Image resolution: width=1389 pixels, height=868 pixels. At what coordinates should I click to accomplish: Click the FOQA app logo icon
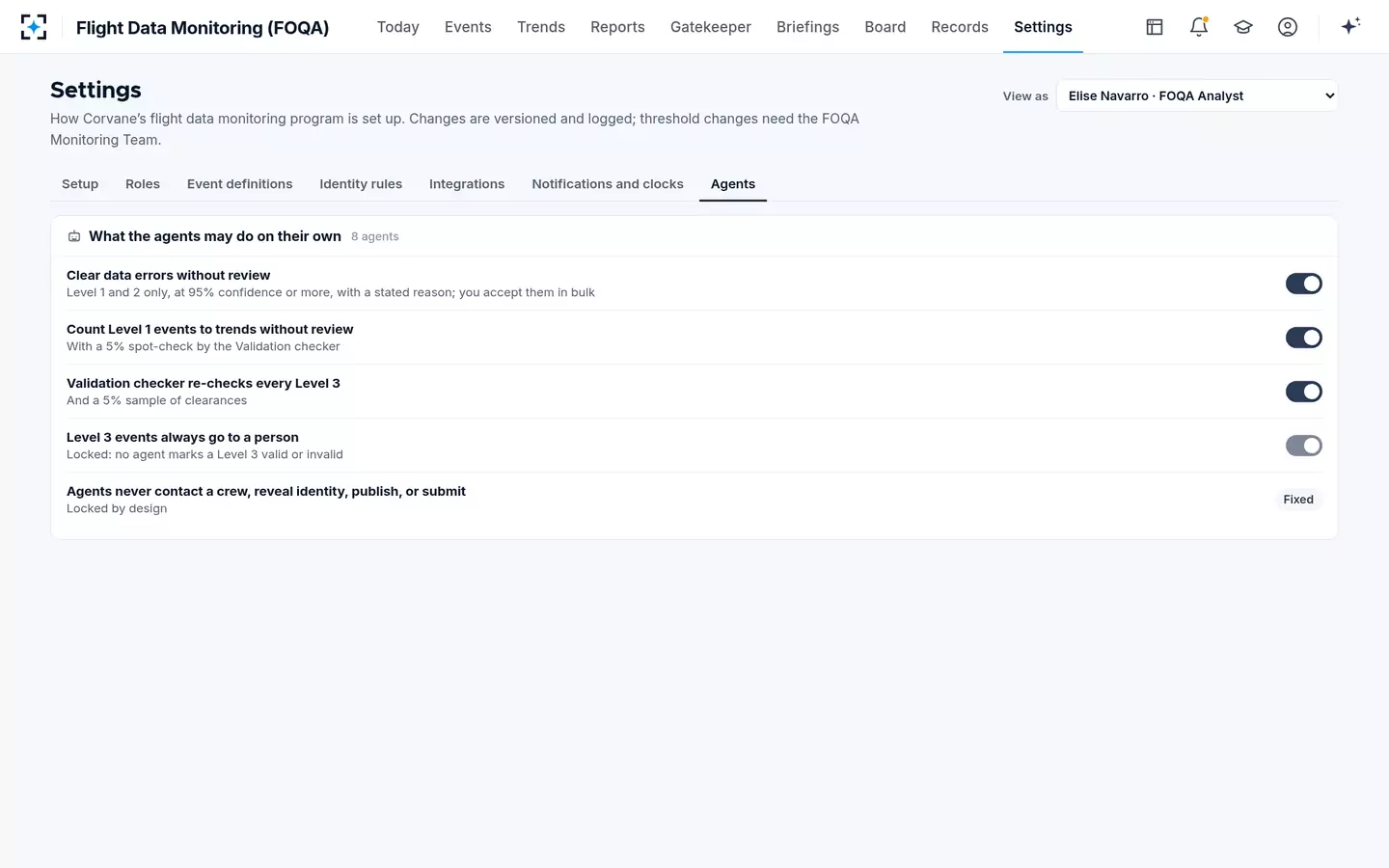(34, 27)
